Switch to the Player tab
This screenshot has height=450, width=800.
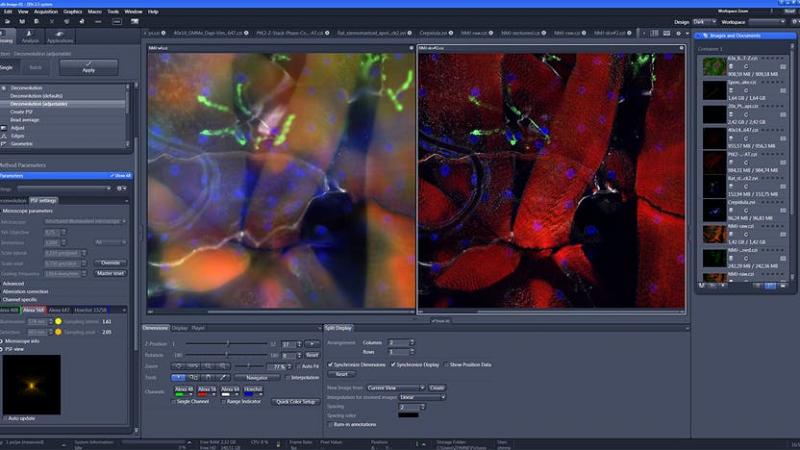pos(198,328)
